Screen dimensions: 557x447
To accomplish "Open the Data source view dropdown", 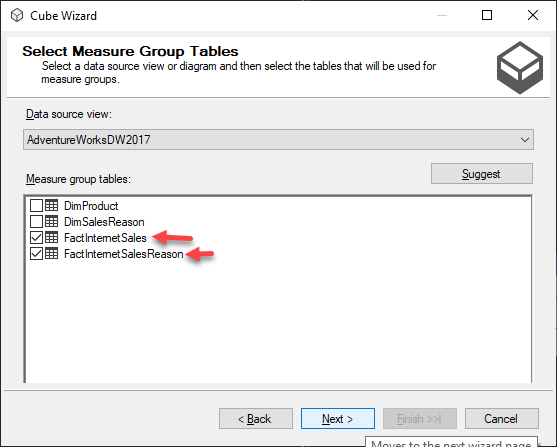I will pos(278,139).
